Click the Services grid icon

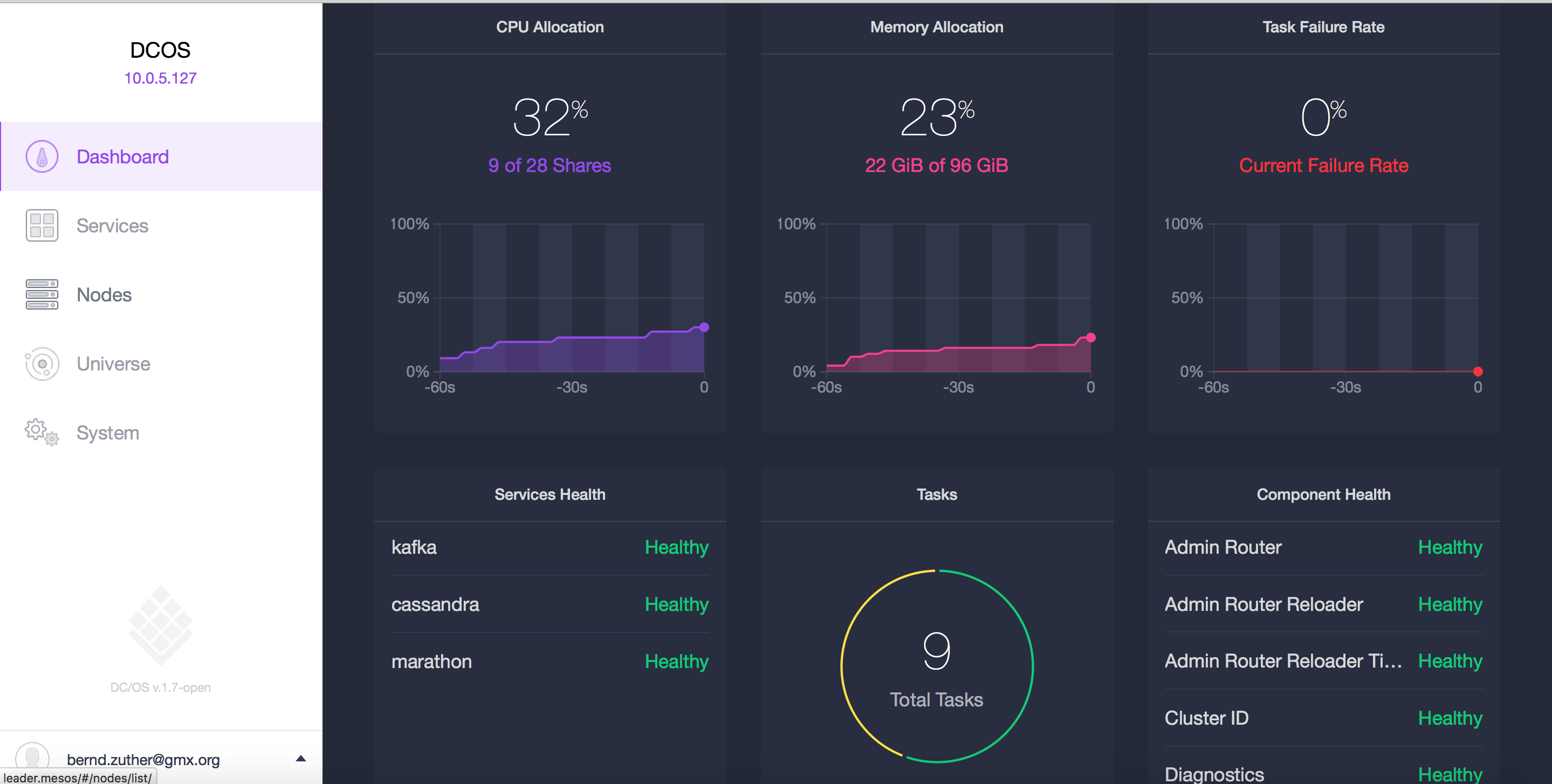(x=42, y=225)
